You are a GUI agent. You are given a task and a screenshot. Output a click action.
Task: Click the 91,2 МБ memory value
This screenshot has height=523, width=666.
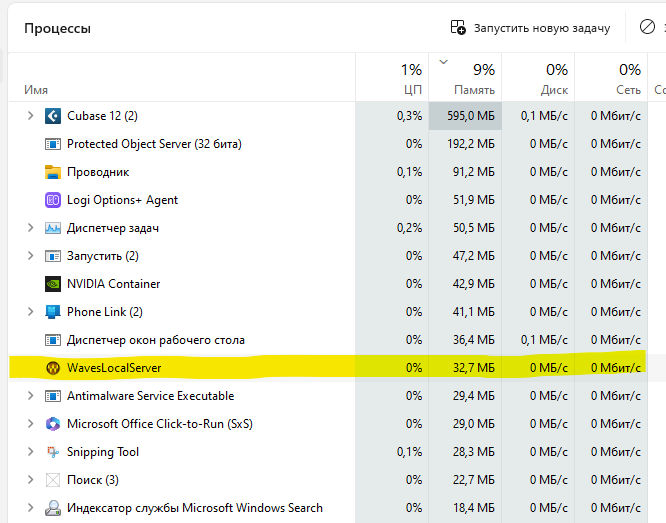(474, 172)
